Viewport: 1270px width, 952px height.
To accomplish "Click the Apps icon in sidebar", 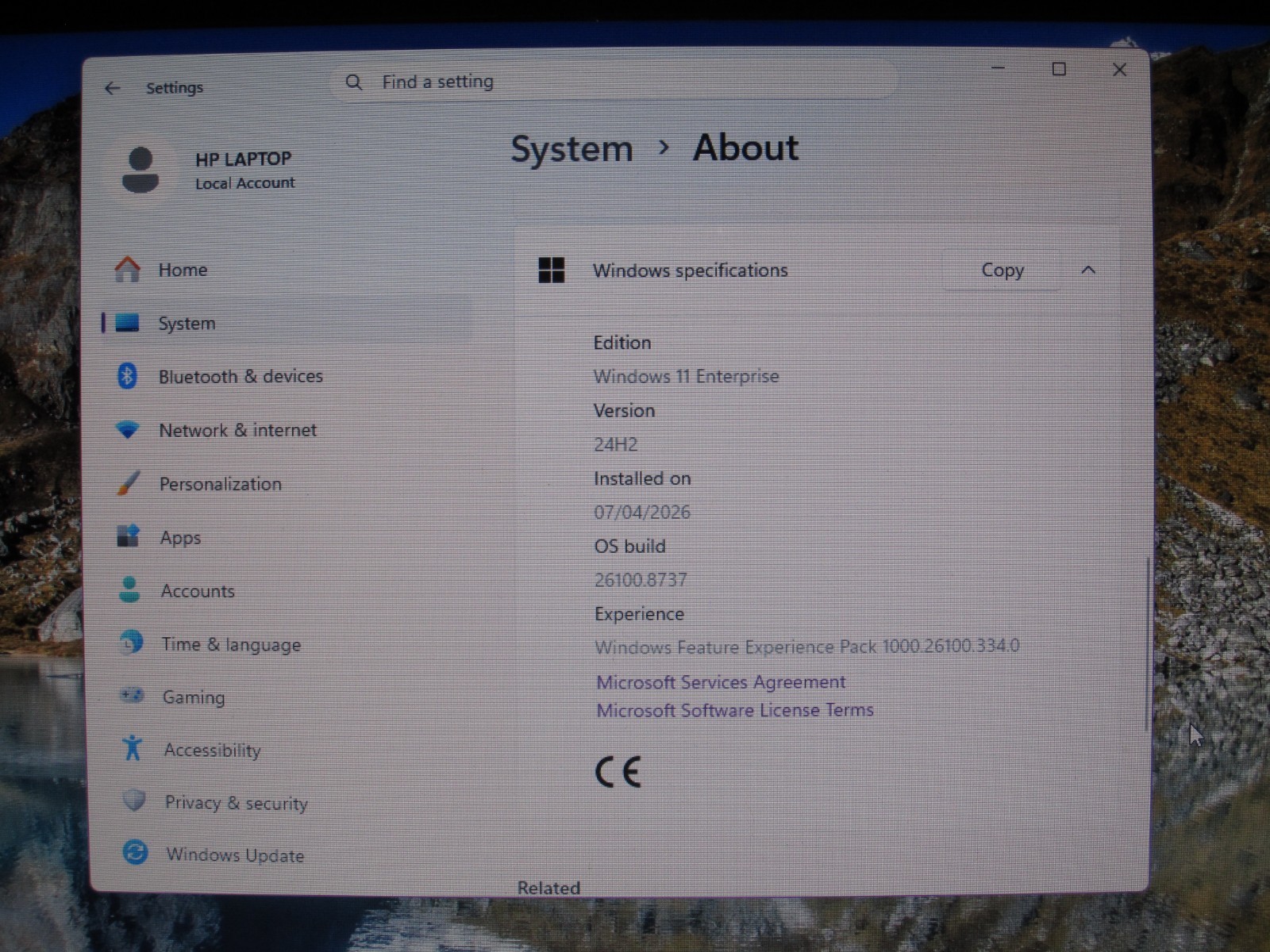I will click(128, 536).
